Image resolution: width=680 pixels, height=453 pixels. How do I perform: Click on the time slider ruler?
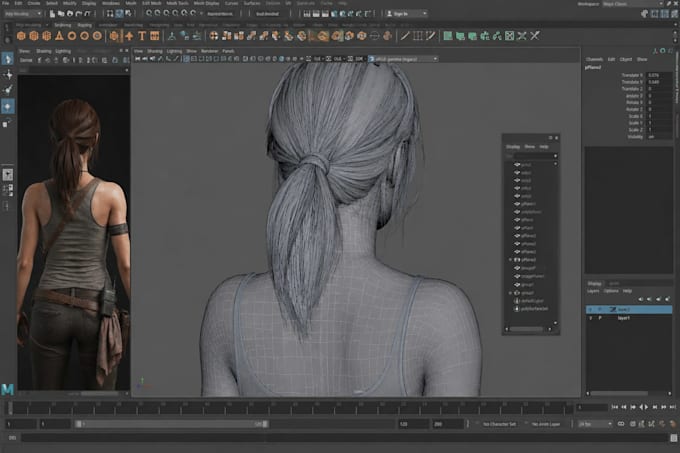[x=289, y=407]
